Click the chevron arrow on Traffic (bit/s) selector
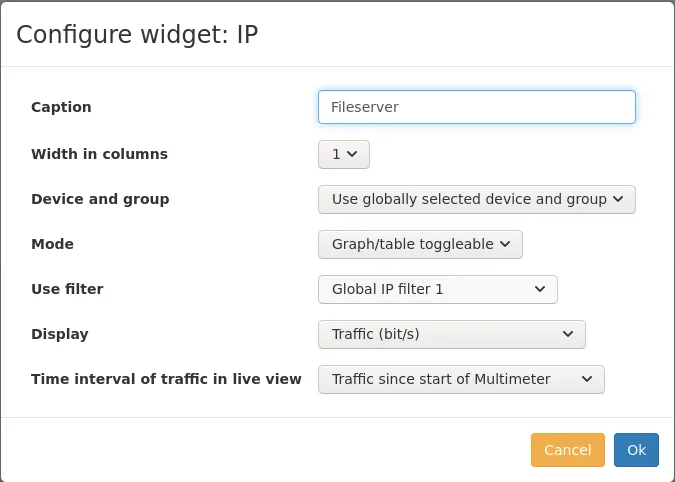 (x=568, y=334)
